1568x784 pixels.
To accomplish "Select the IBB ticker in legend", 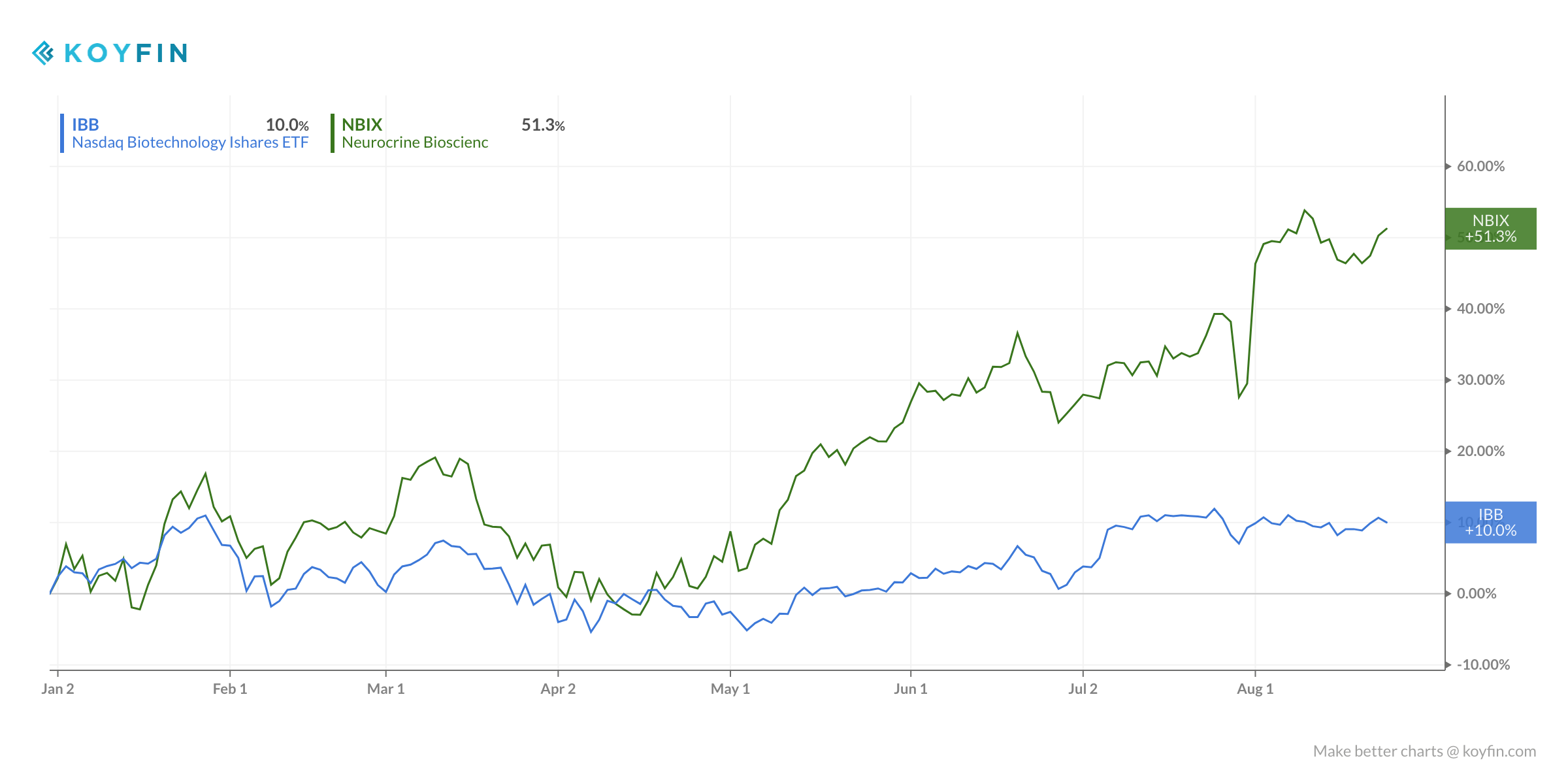I will (86, 124).
